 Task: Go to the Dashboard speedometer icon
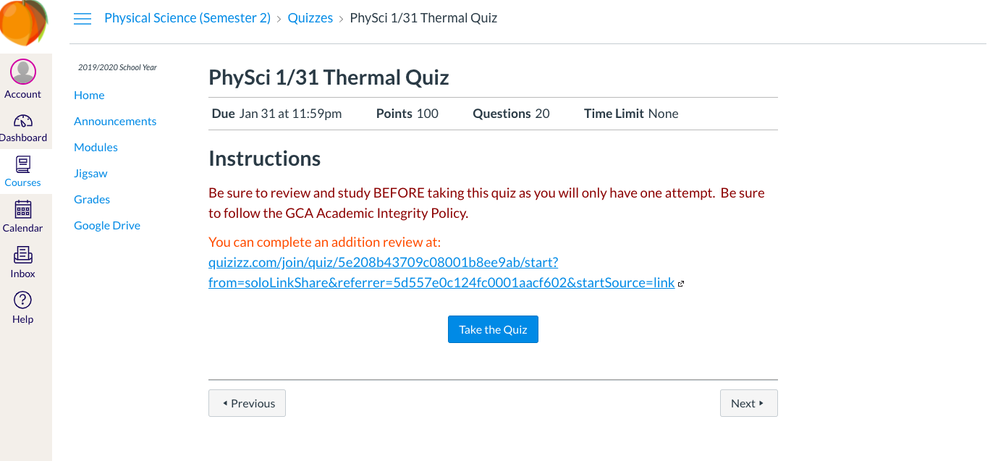(23, 121)
